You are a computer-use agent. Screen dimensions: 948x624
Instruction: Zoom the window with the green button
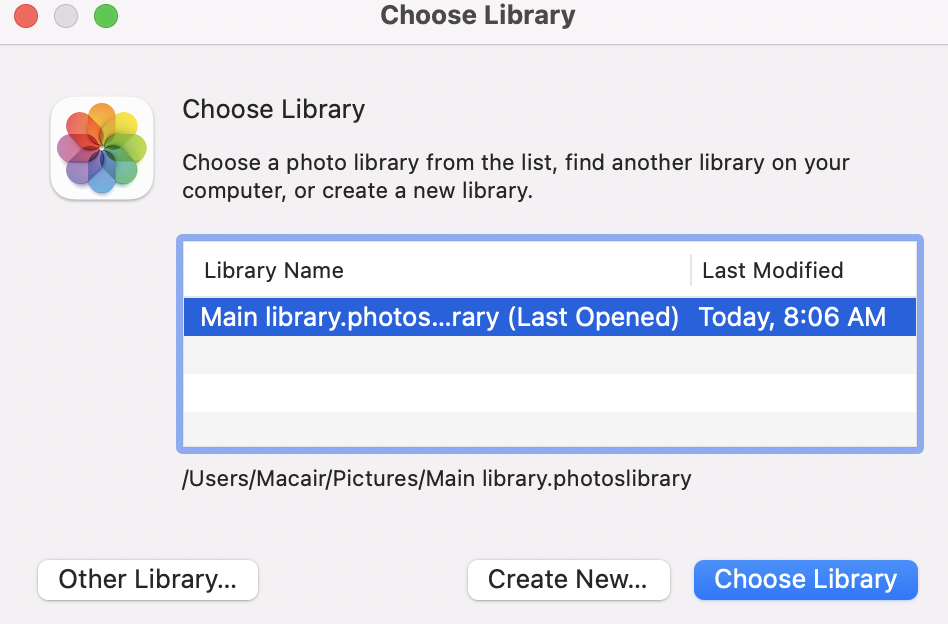105,16
